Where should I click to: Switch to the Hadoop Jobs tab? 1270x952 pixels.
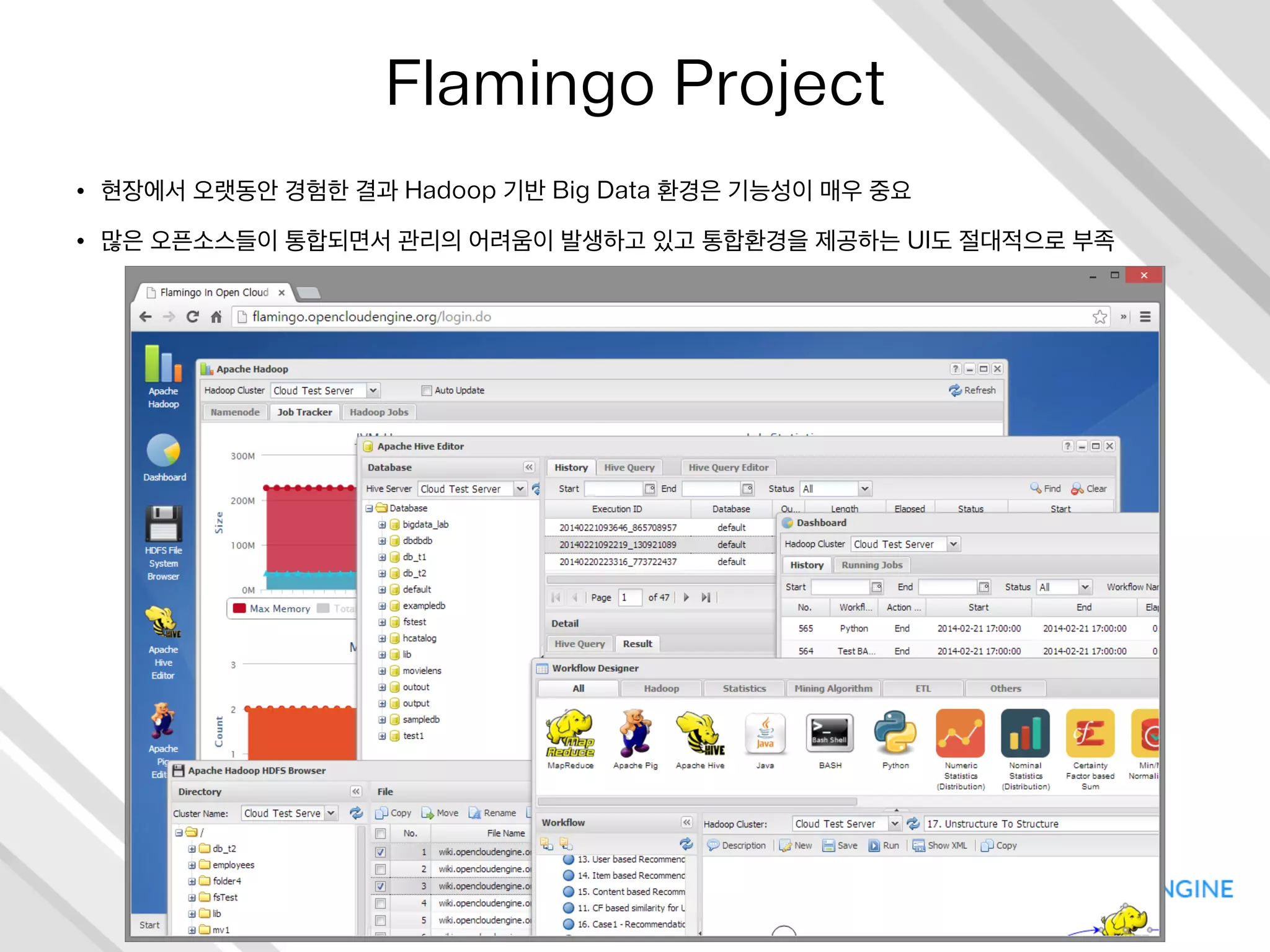click(378, 412)
